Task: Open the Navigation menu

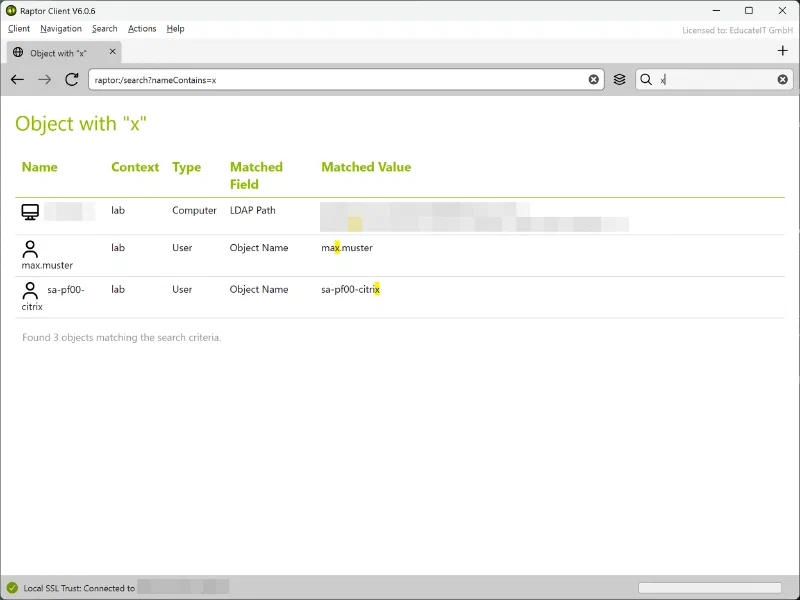Action: click(x=61, y=29)
